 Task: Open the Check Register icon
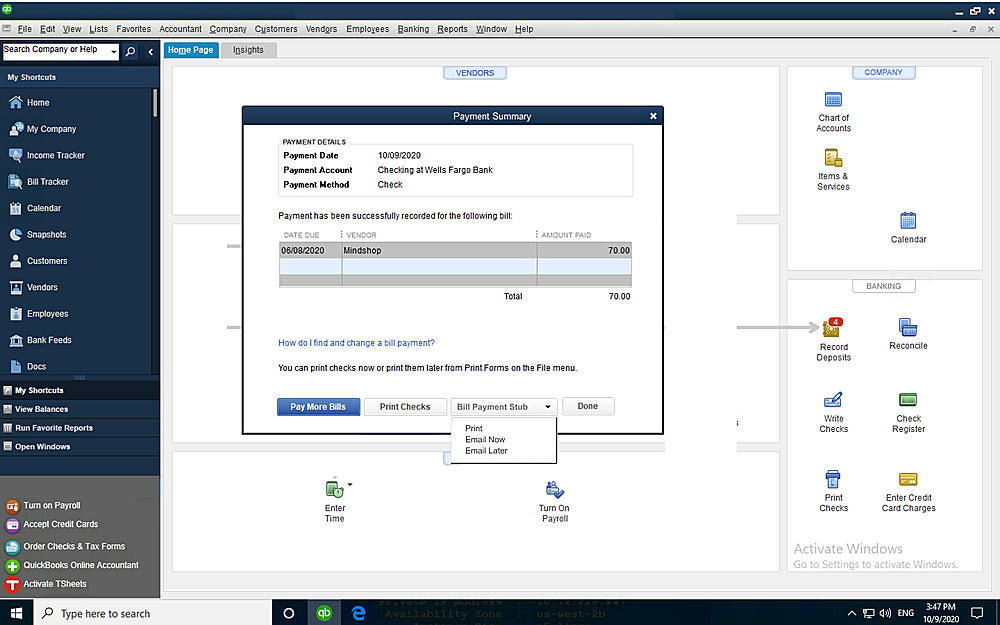click(908, 401)
